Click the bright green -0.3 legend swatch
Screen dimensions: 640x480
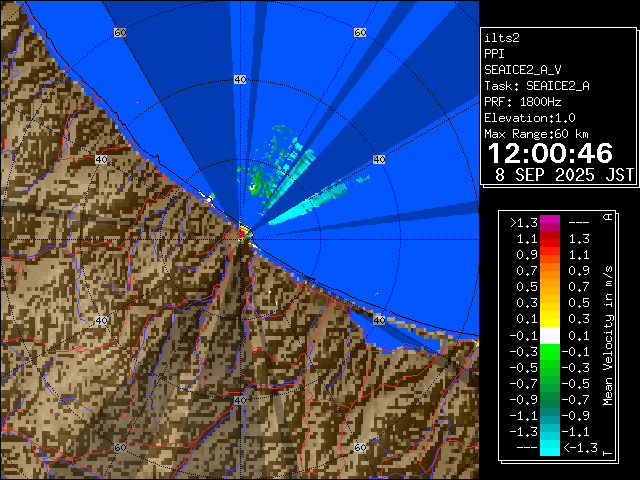(549, 352)
